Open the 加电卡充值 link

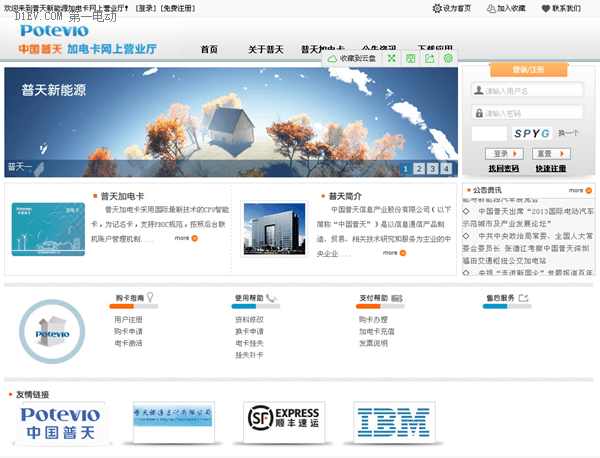tap(377, 331)
